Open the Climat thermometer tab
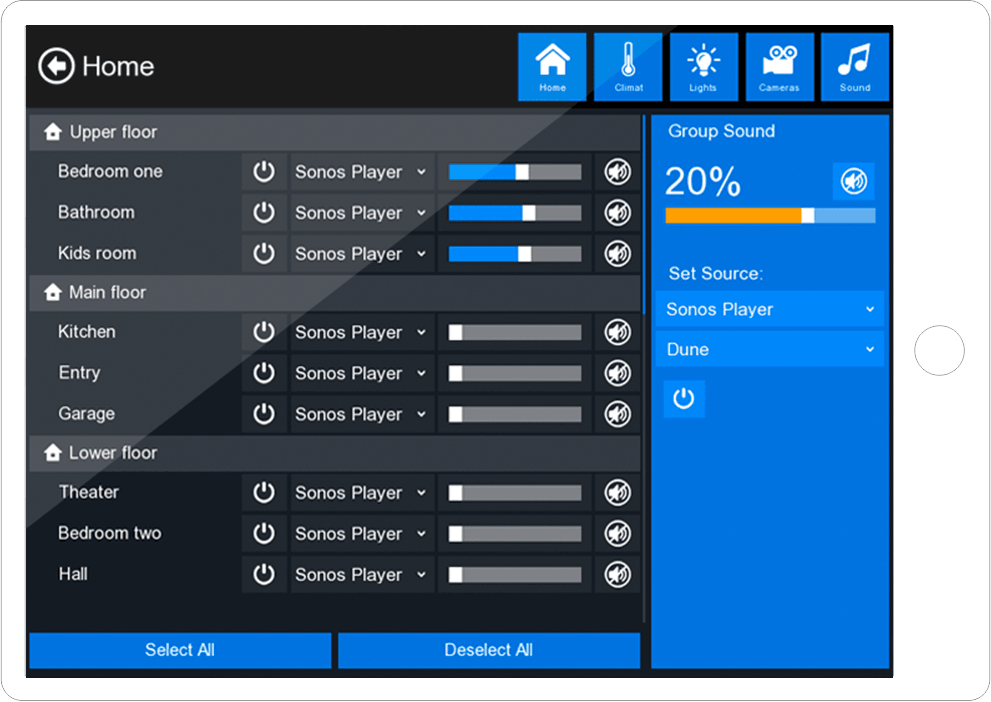The width and height of the screenshot is (991, 702). (628, 67)
